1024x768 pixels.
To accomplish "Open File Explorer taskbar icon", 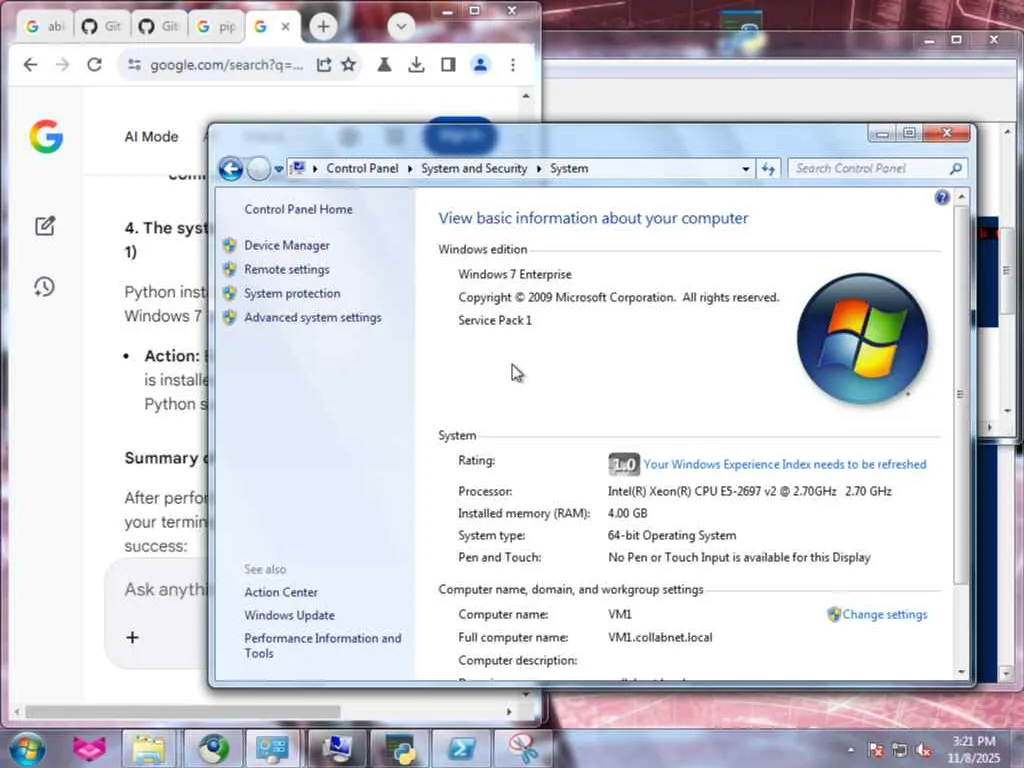I will [149, 749].
